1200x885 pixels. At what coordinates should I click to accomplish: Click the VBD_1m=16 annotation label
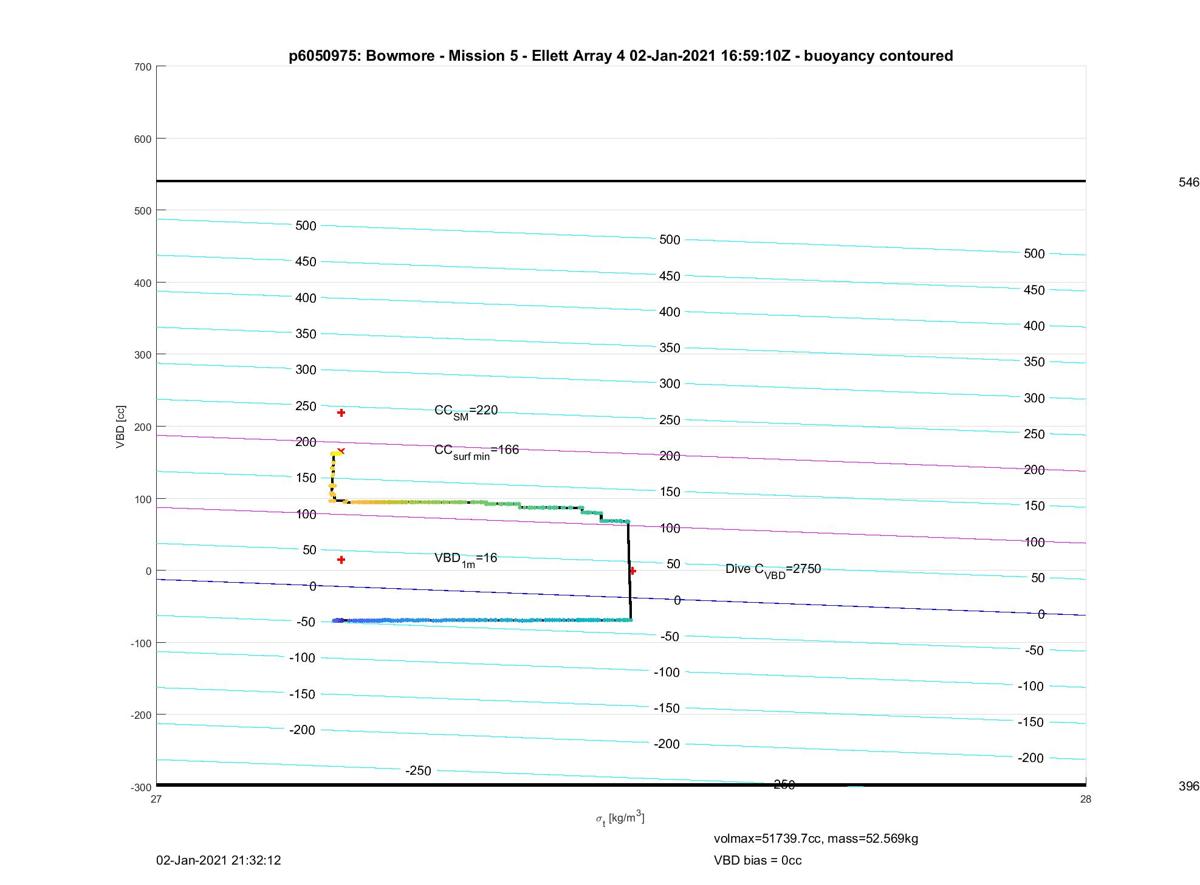(x=465, y=559)
